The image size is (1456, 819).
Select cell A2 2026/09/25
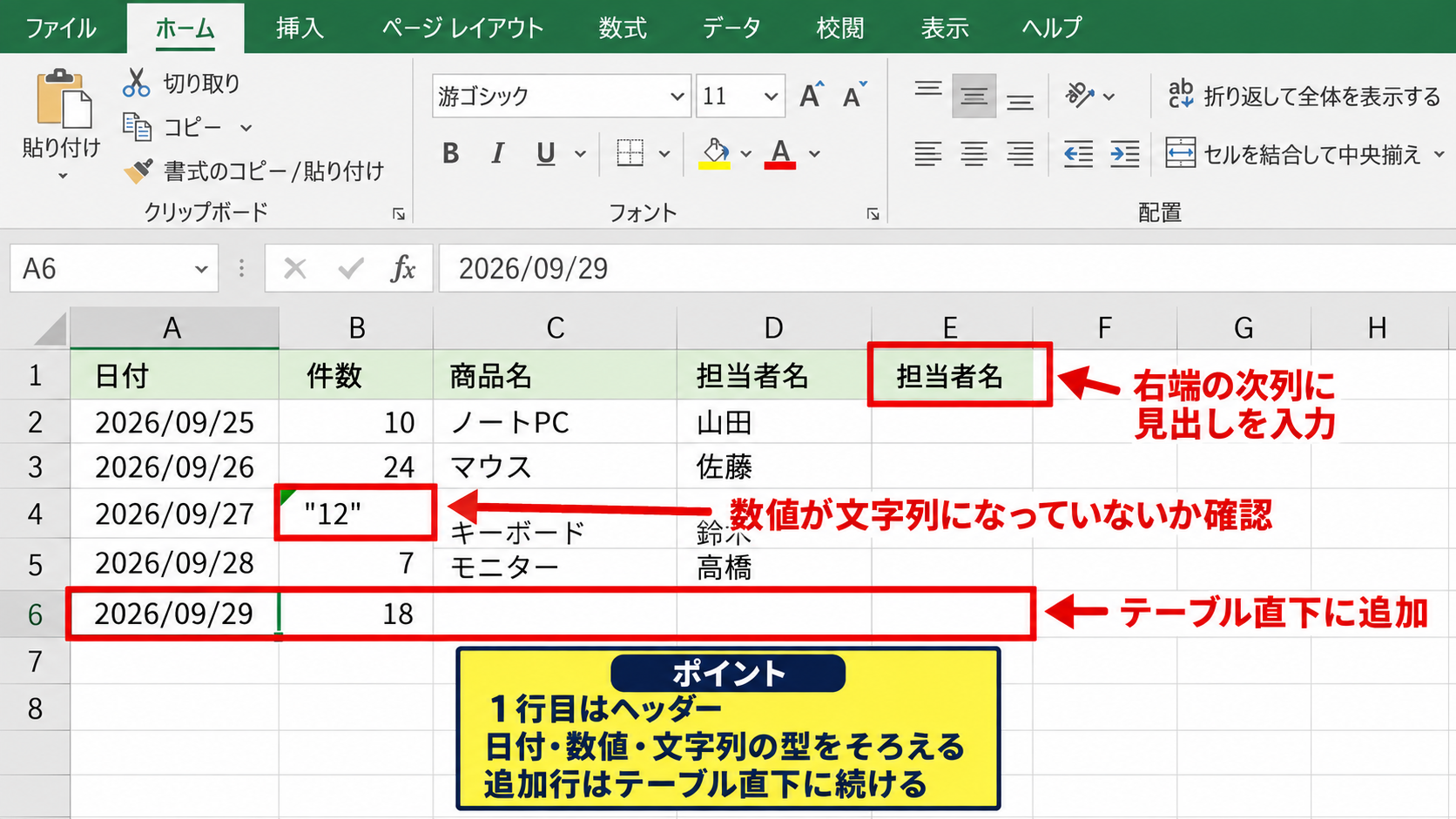point(174,422)
